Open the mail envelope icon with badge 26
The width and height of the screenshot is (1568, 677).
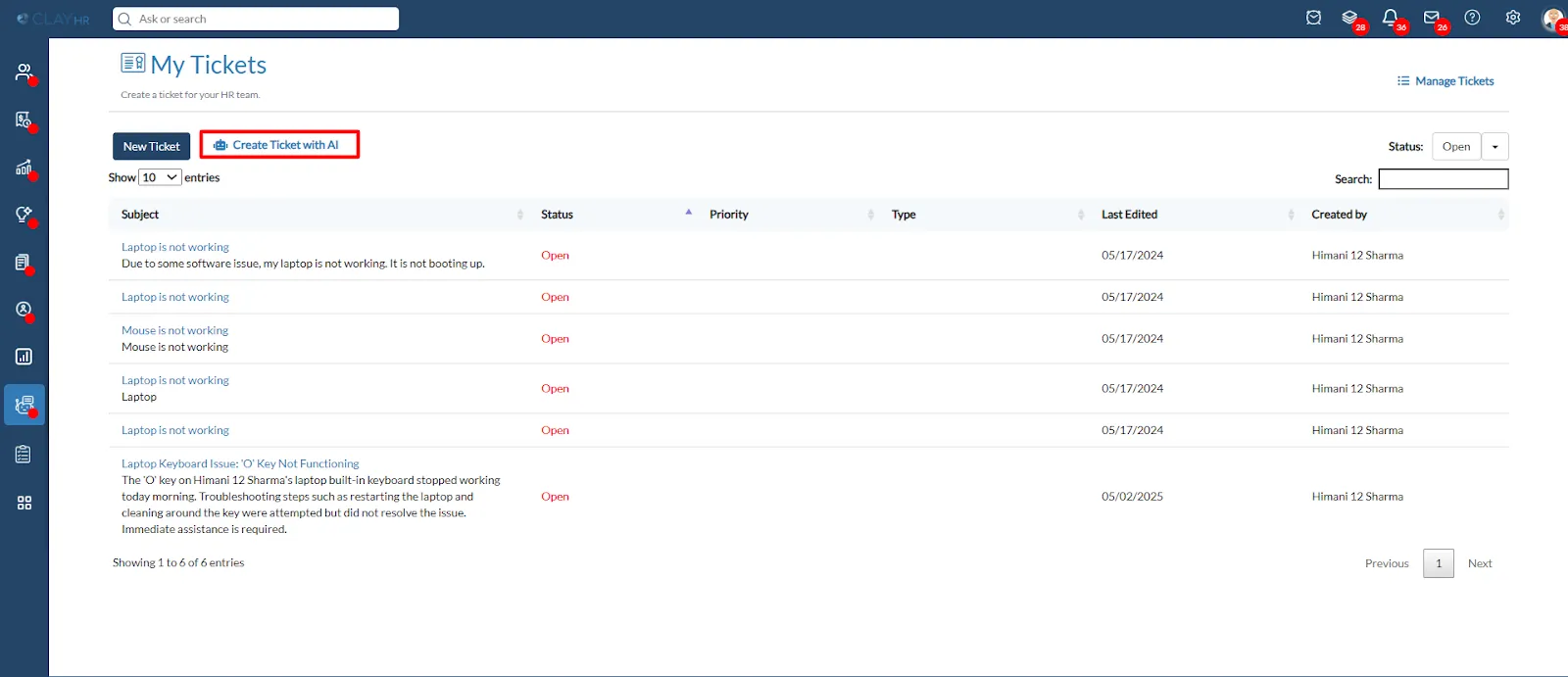pyautogui.click(x=1432, y=18)
